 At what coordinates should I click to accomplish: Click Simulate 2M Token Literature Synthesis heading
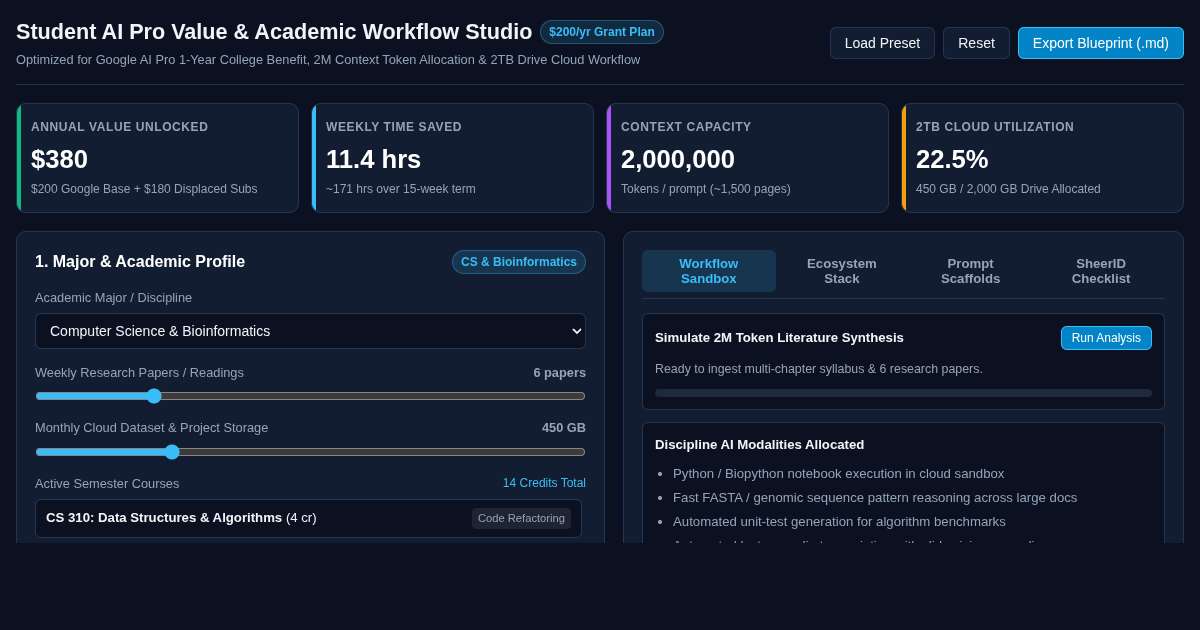[x=779, y=338]
